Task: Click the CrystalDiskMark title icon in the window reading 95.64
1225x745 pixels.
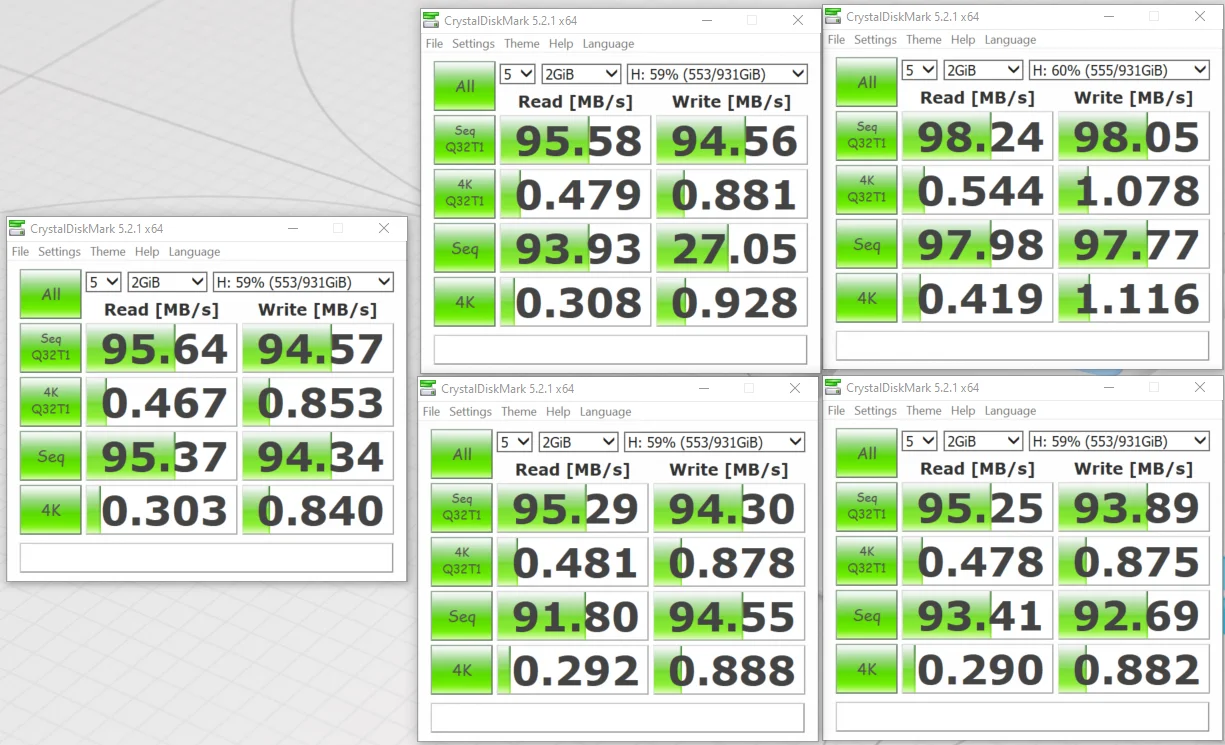Action: tap(17, 228)
